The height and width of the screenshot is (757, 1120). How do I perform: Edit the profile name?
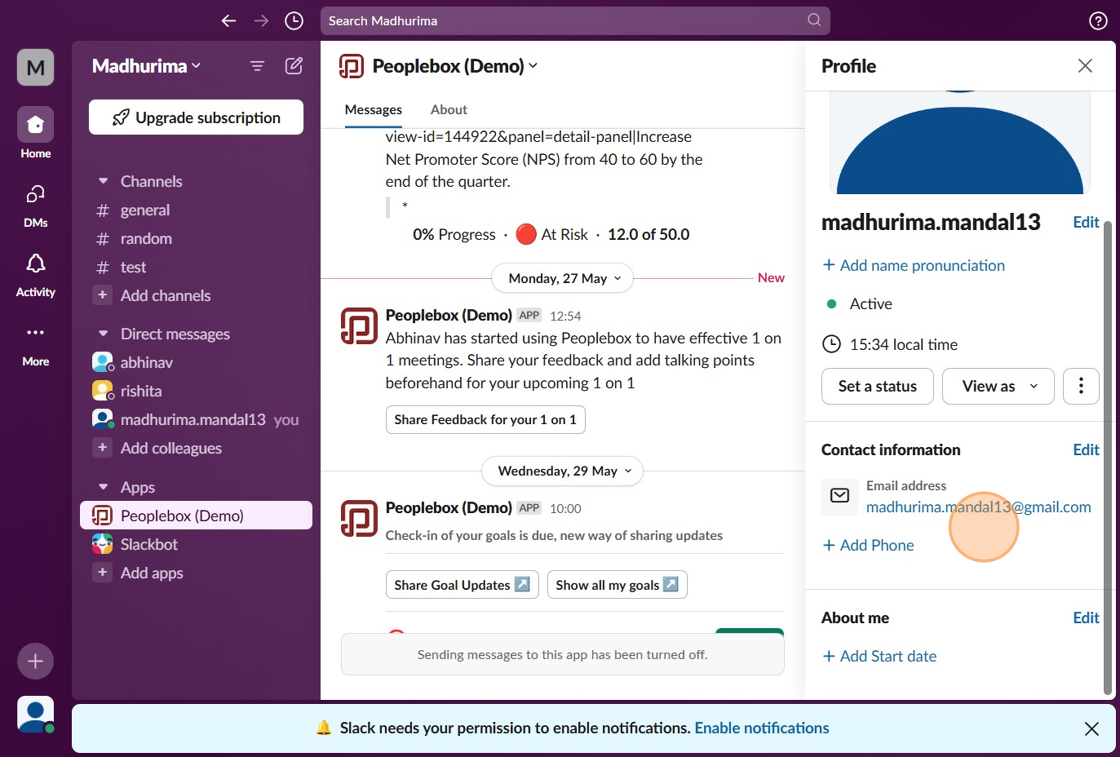point(1086,222)
